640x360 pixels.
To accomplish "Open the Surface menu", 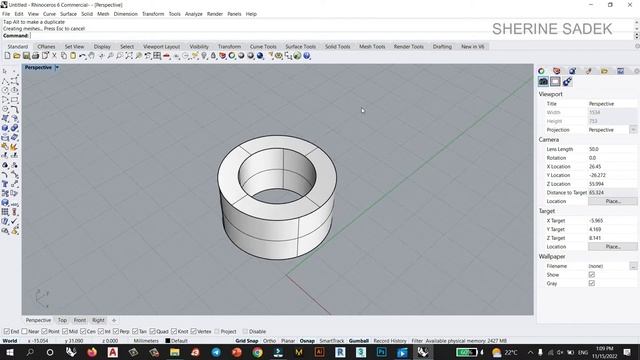I will (x=68, y=14).
